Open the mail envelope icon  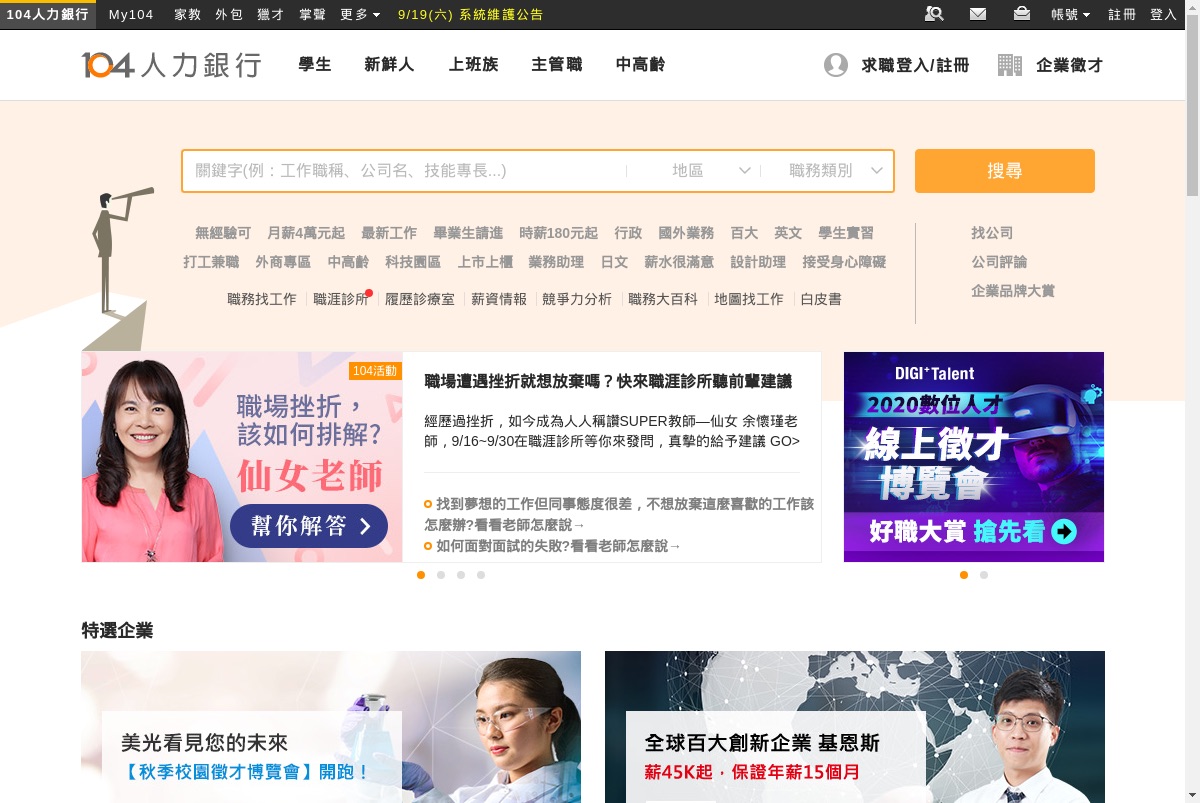pyautogui.click(x=978, y=14)
